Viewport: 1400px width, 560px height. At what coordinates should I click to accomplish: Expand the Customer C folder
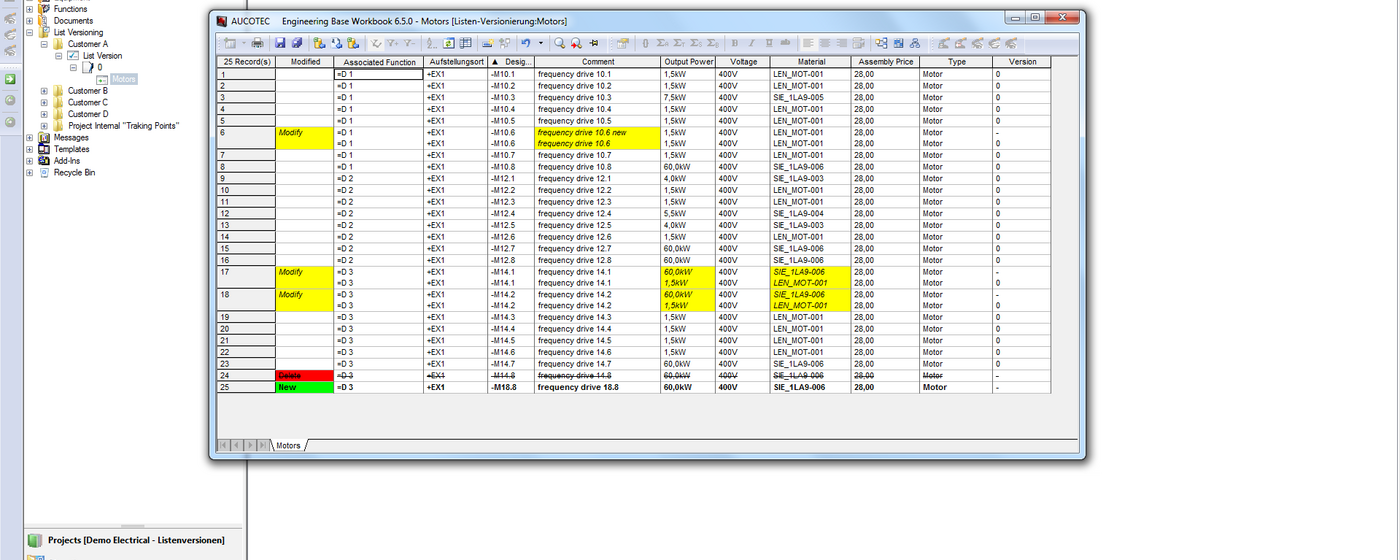pyautogui.click(x=44, y=102)
